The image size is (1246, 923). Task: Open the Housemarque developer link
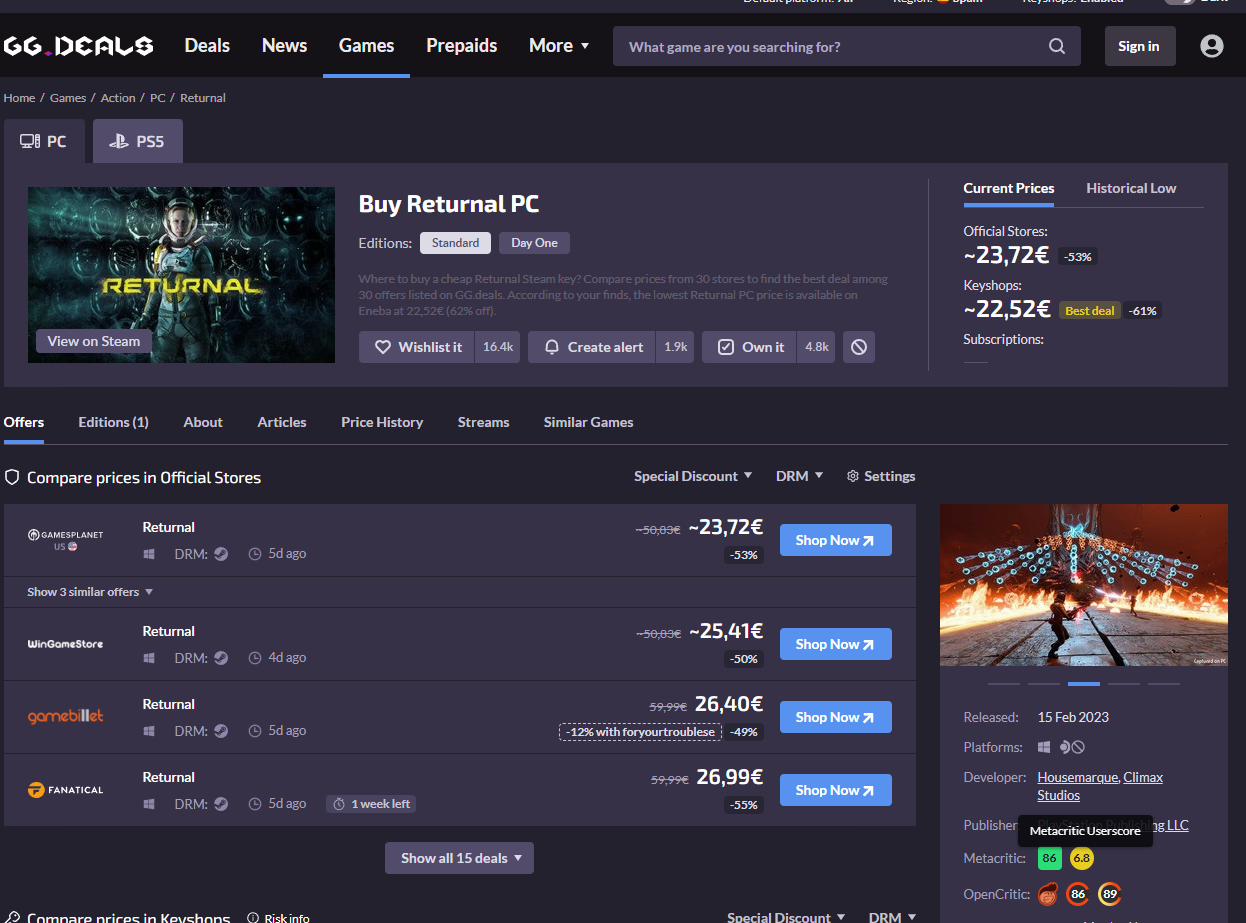[1078, 777]
